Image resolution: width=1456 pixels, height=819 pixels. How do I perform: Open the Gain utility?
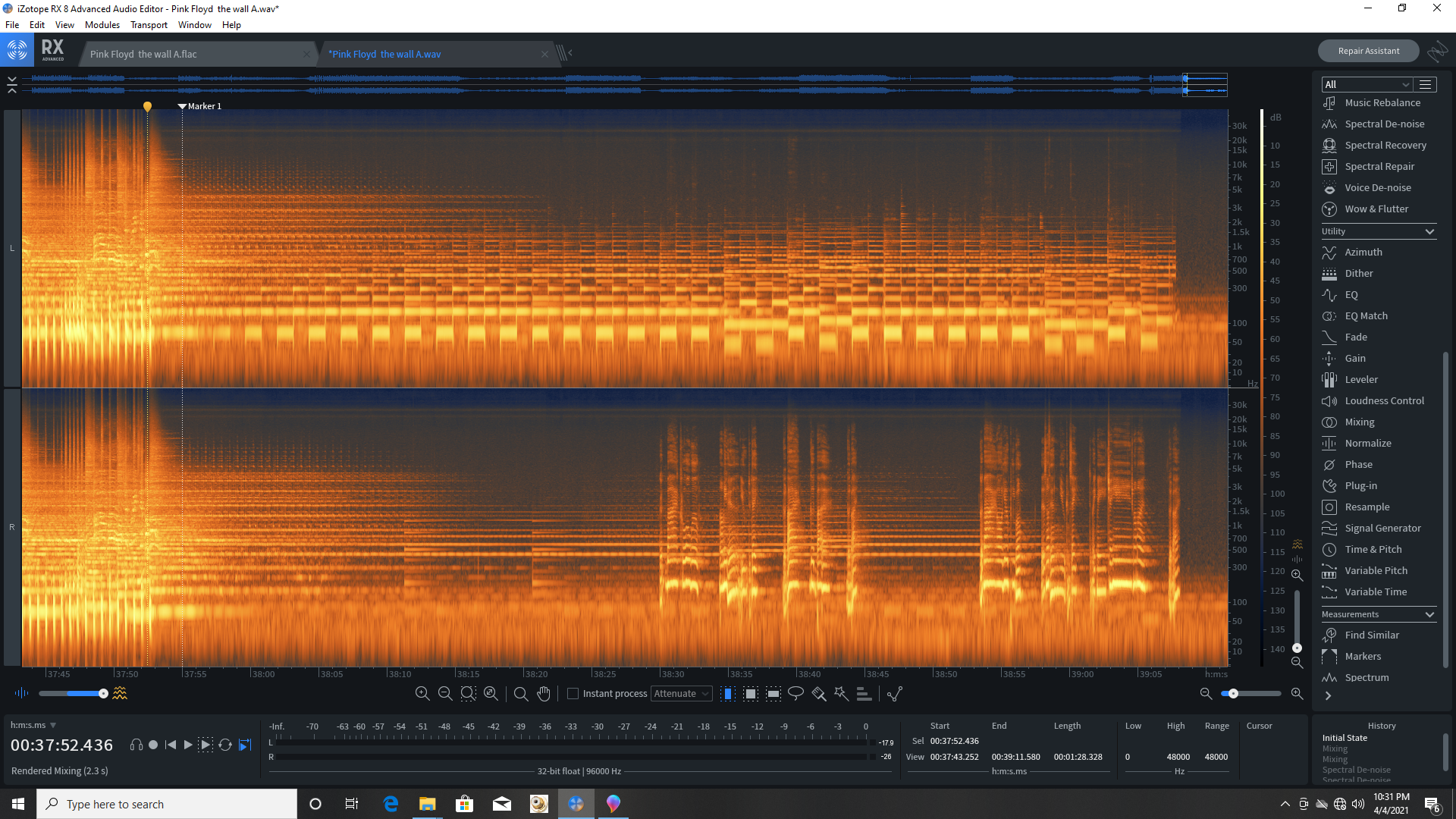(x=1343, y=359)
